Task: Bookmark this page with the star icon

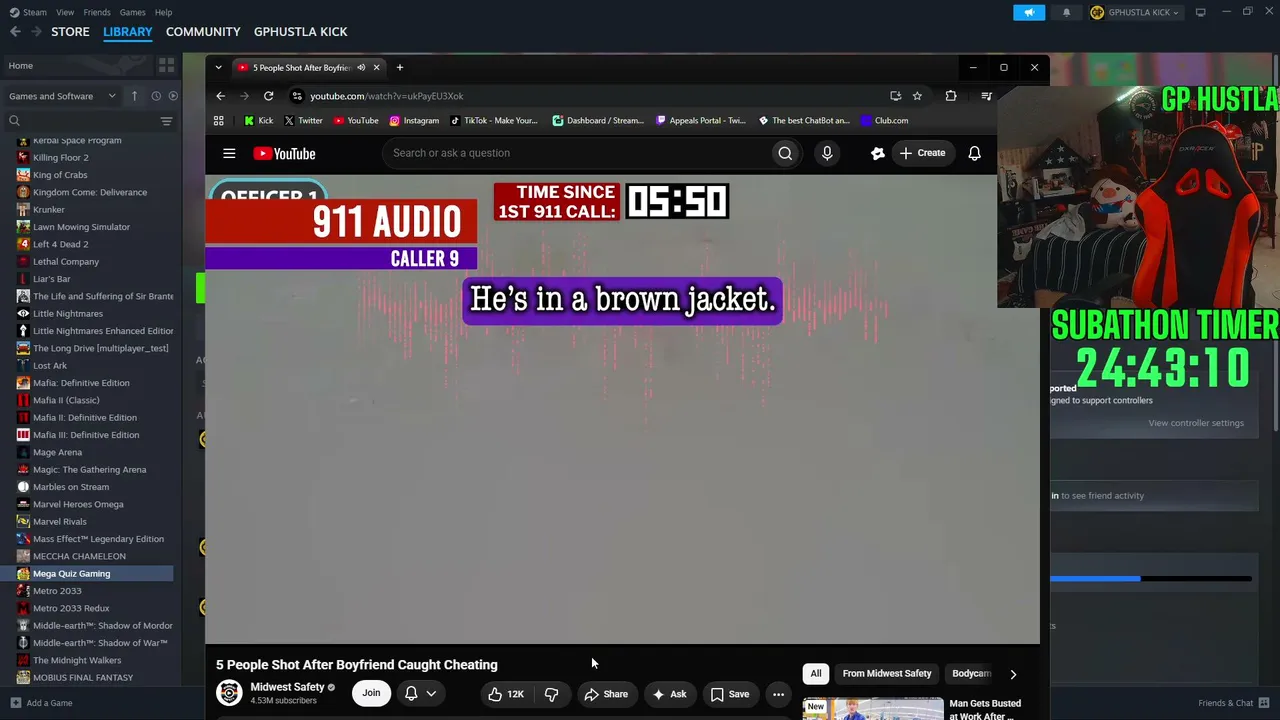Action: tap(917, 96)
